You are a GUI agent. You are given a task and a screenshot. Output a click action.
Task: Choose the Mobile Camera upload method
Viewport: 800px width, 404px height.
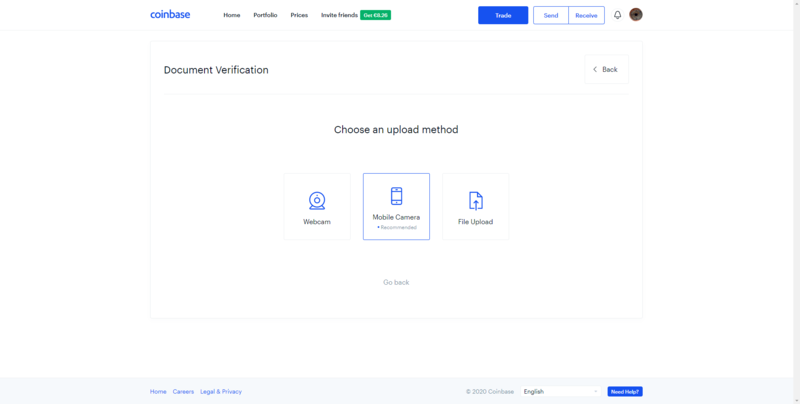396,207
